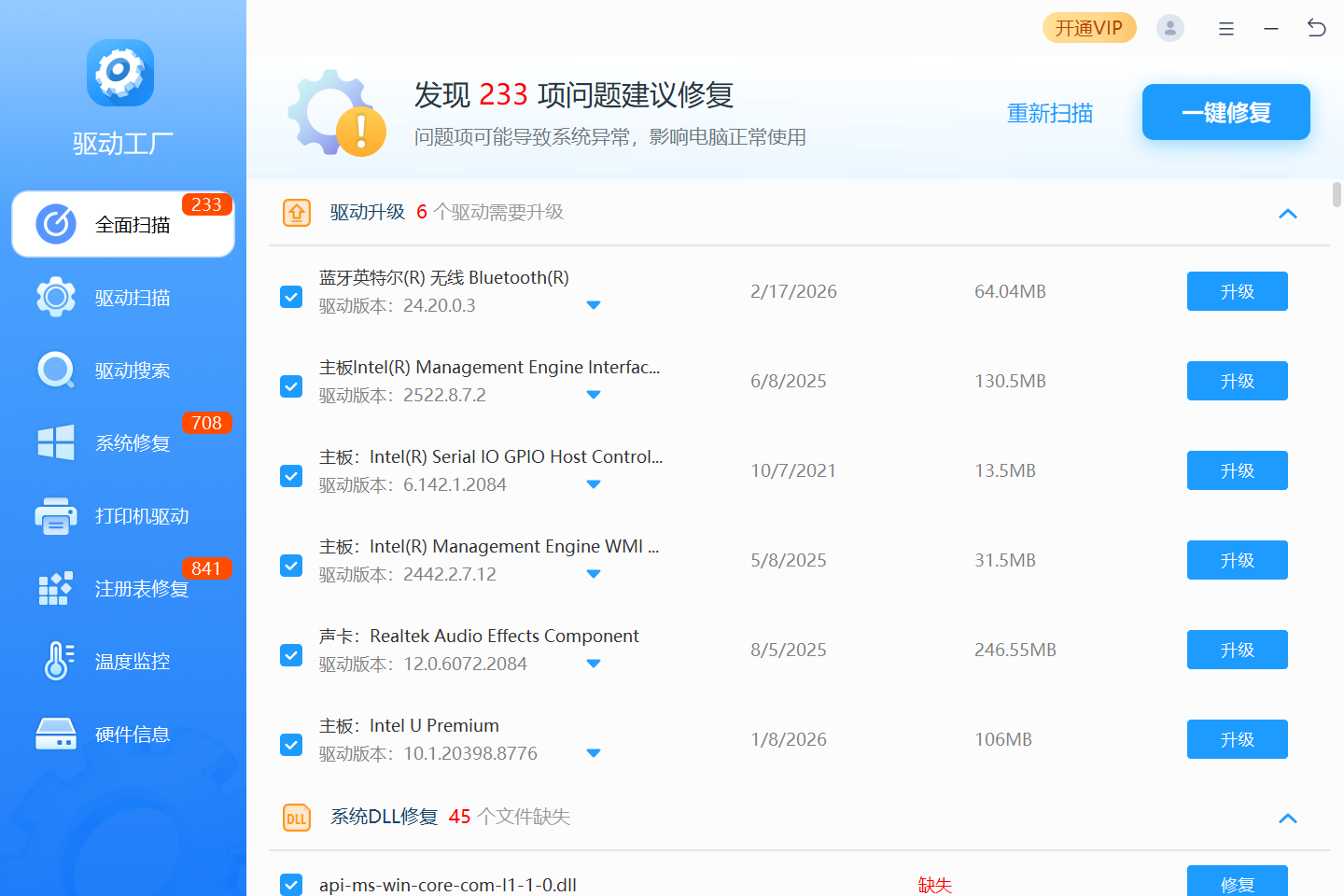
Task: Click 升级 for Management Engine WMI
Action: click(x=1238, y=560)
